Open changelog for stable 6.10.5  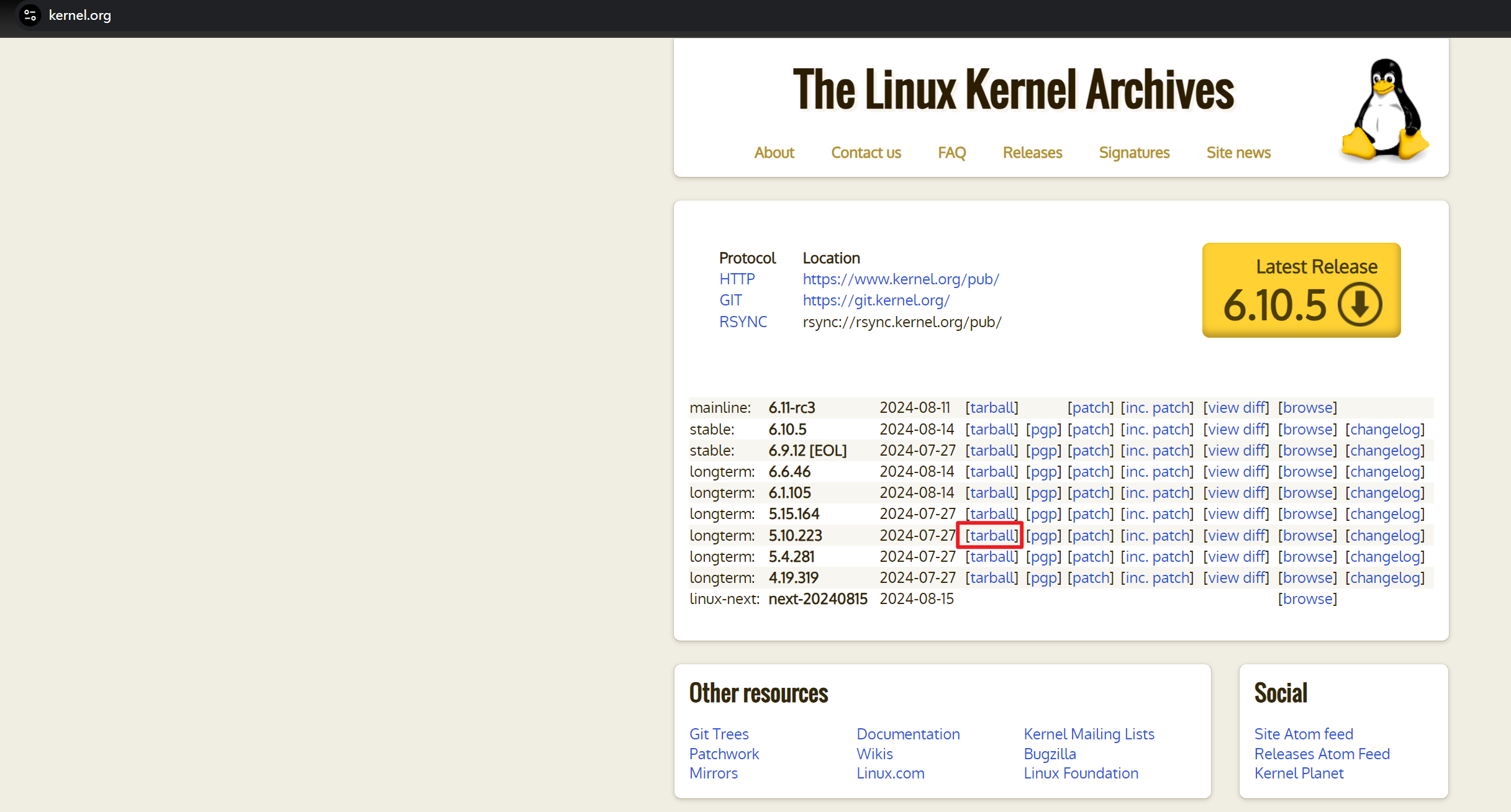1385,430
